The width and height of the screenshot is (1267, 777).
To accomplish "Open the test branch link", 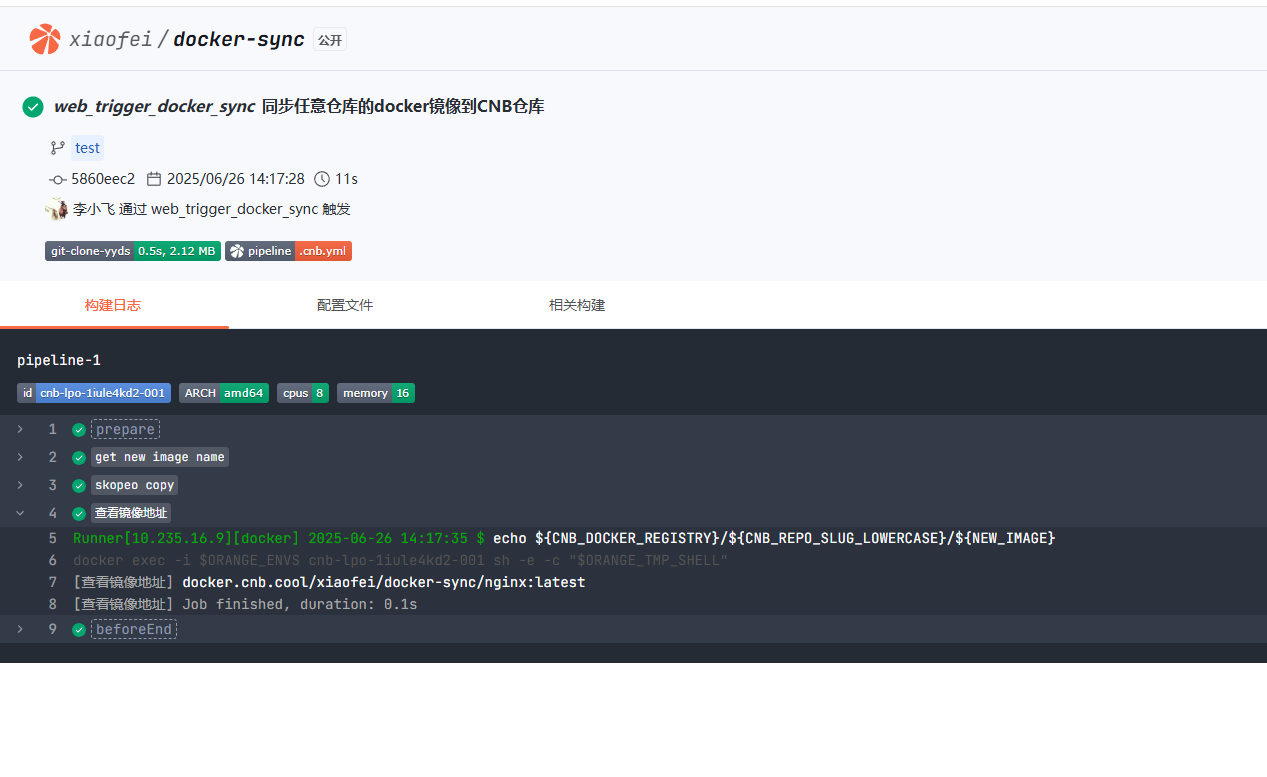I will [87, 148].
